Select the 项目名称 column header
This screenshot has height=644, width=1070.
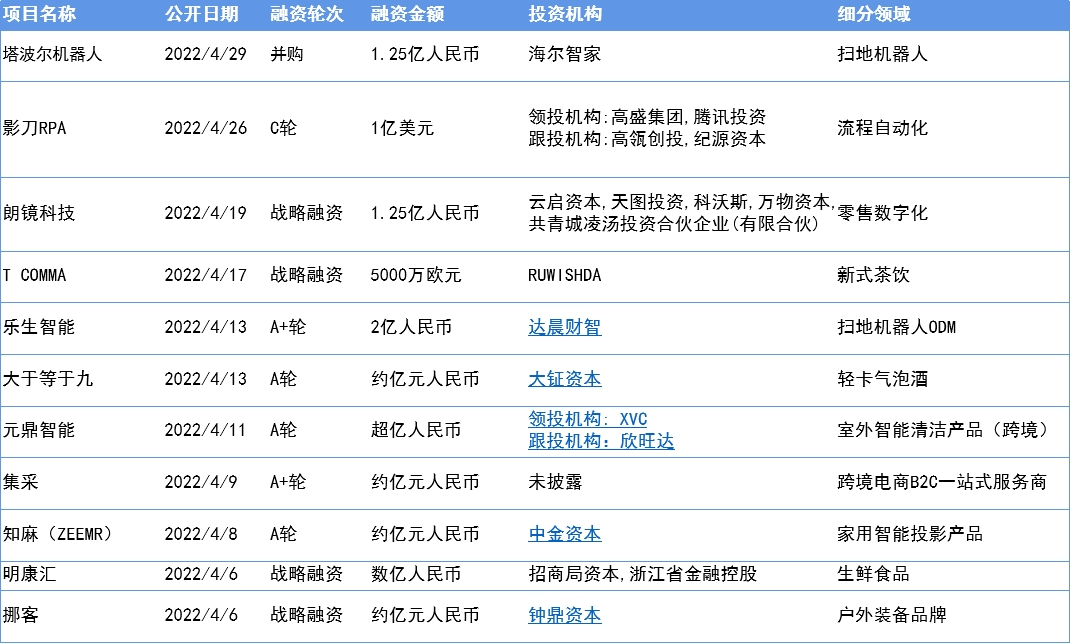[x=39, y=14]
